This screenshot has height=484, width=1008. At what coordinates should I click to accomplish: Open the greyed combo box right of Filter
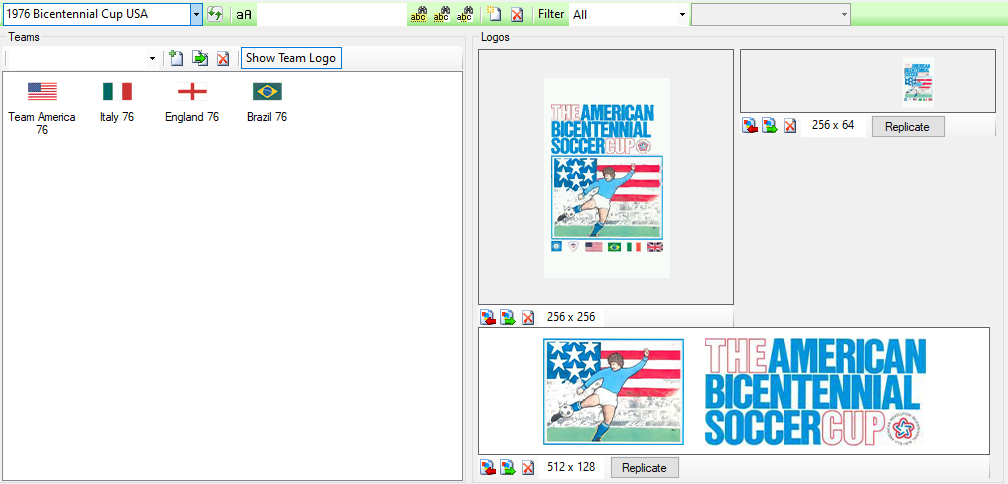[x=771, y=14]
